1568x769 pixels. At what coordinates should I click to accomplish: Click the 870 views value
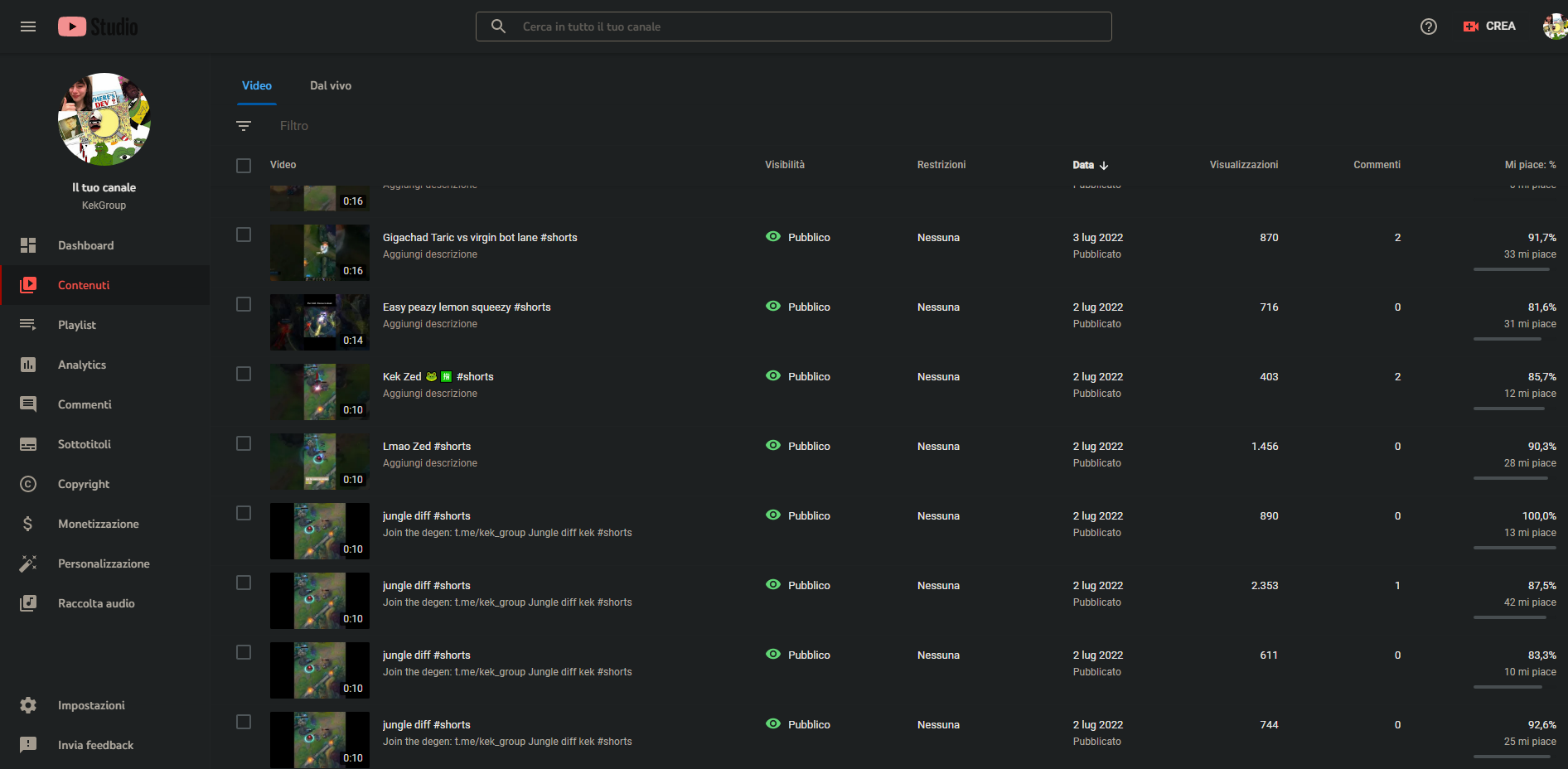1269,237
